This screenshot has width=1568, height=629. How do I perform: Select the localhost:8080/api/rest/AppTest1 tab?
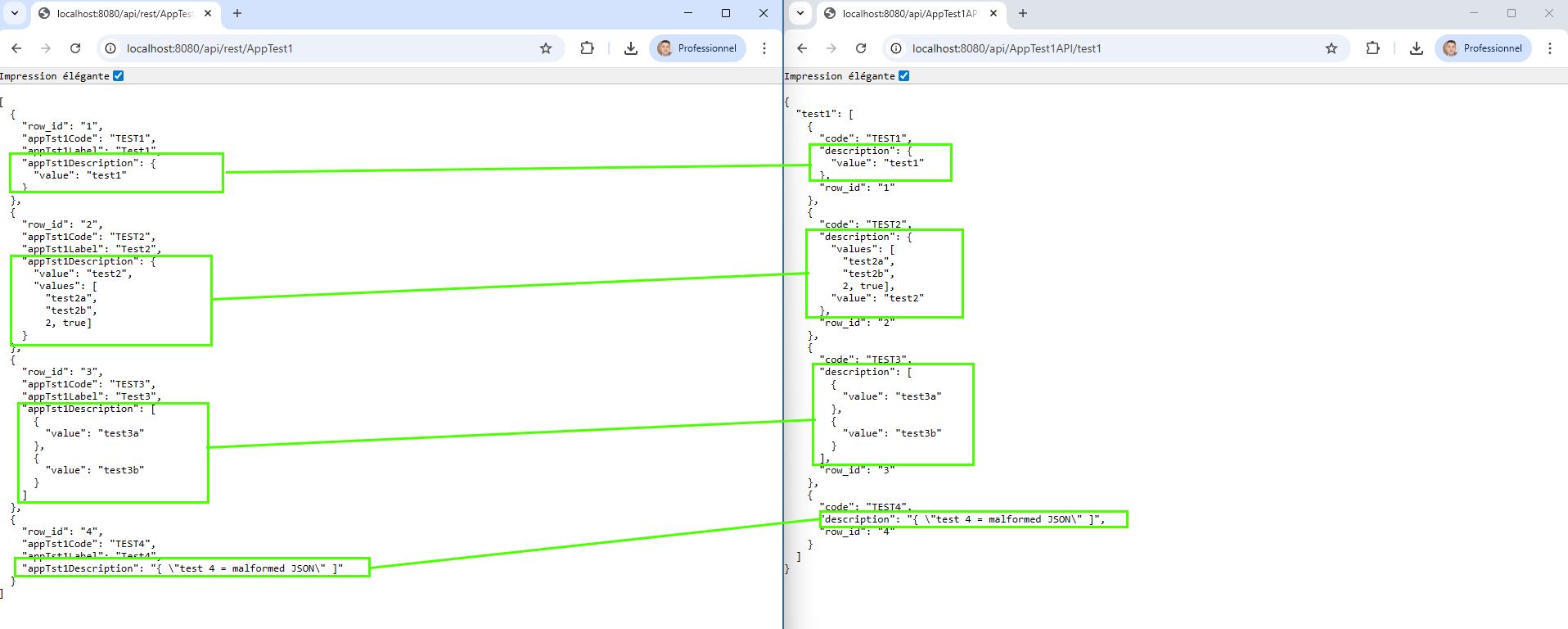coord(123,14)
